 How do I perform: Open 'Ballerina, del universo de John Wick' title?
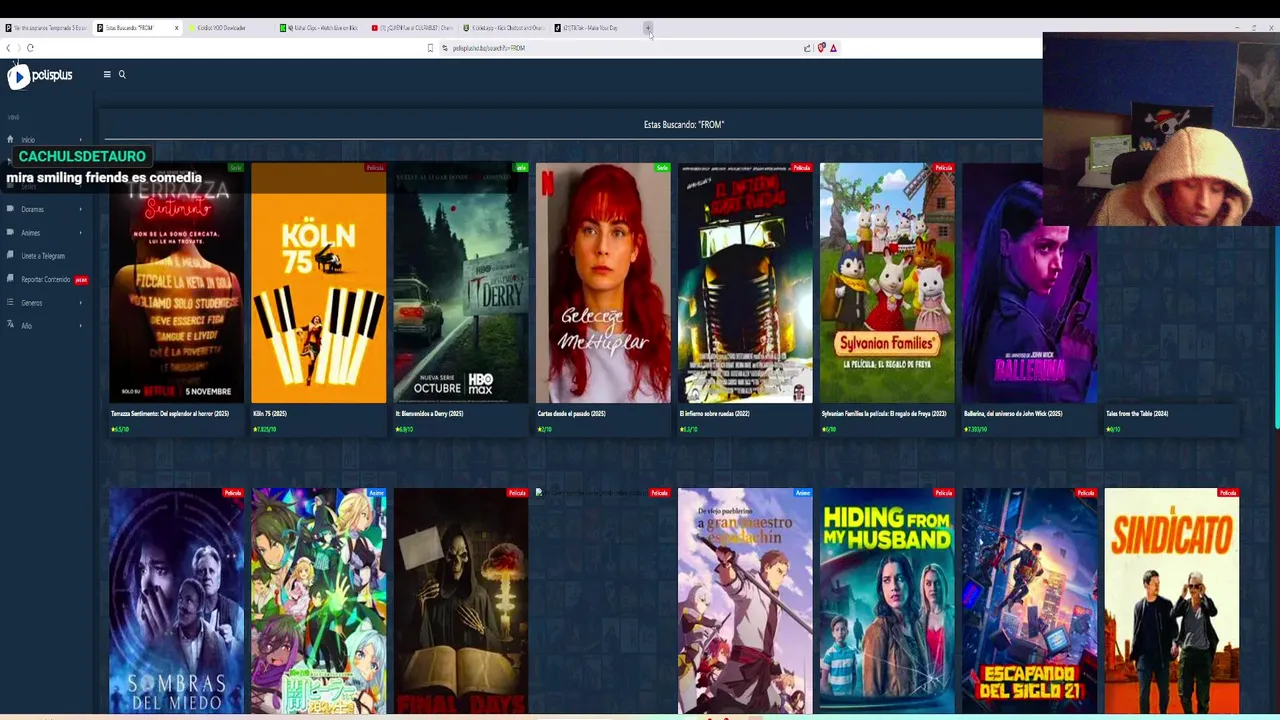click(x=1013, y=413)
